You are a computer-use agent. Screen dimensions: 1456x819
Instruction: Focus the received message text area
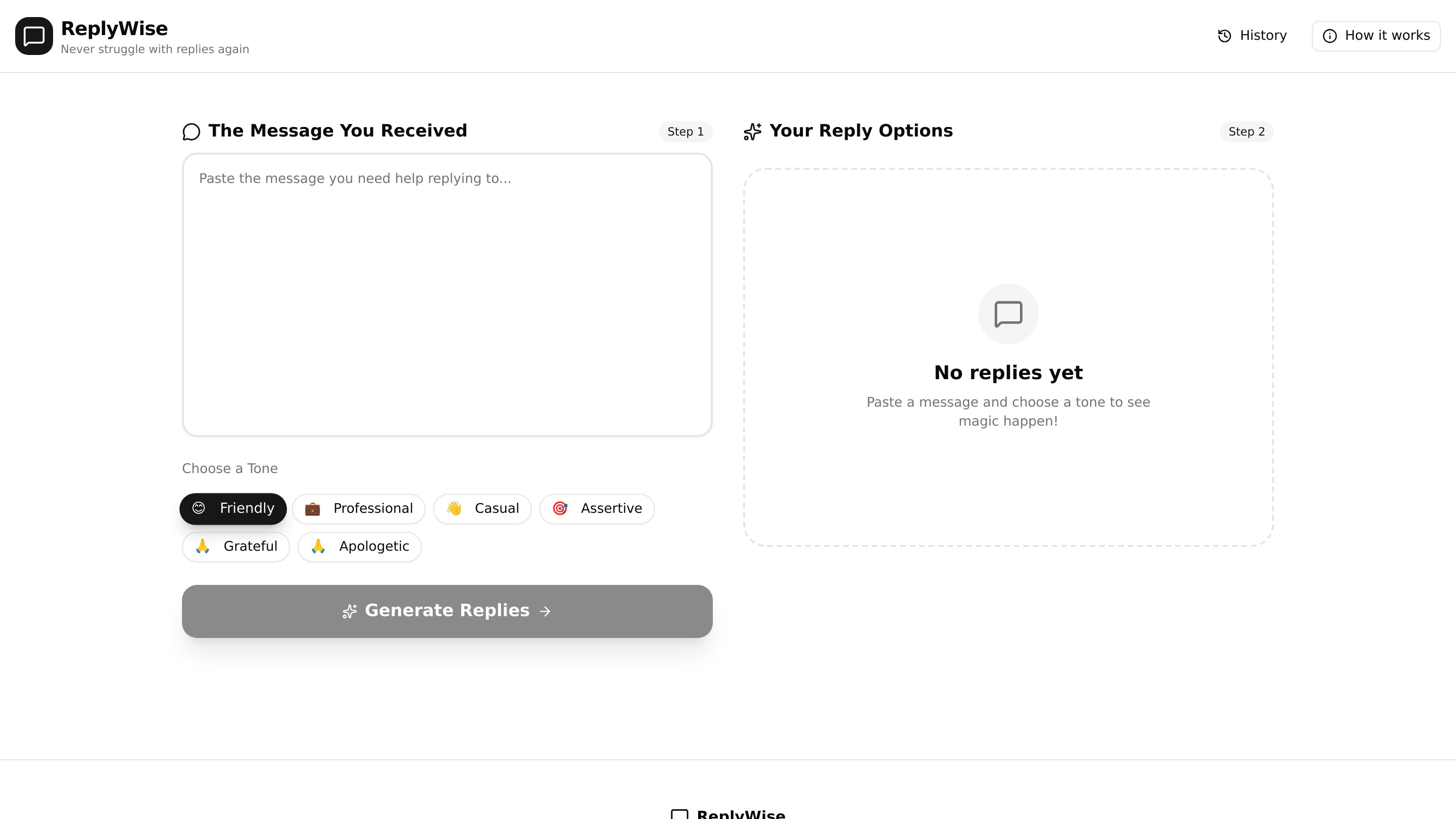[446, 294]
